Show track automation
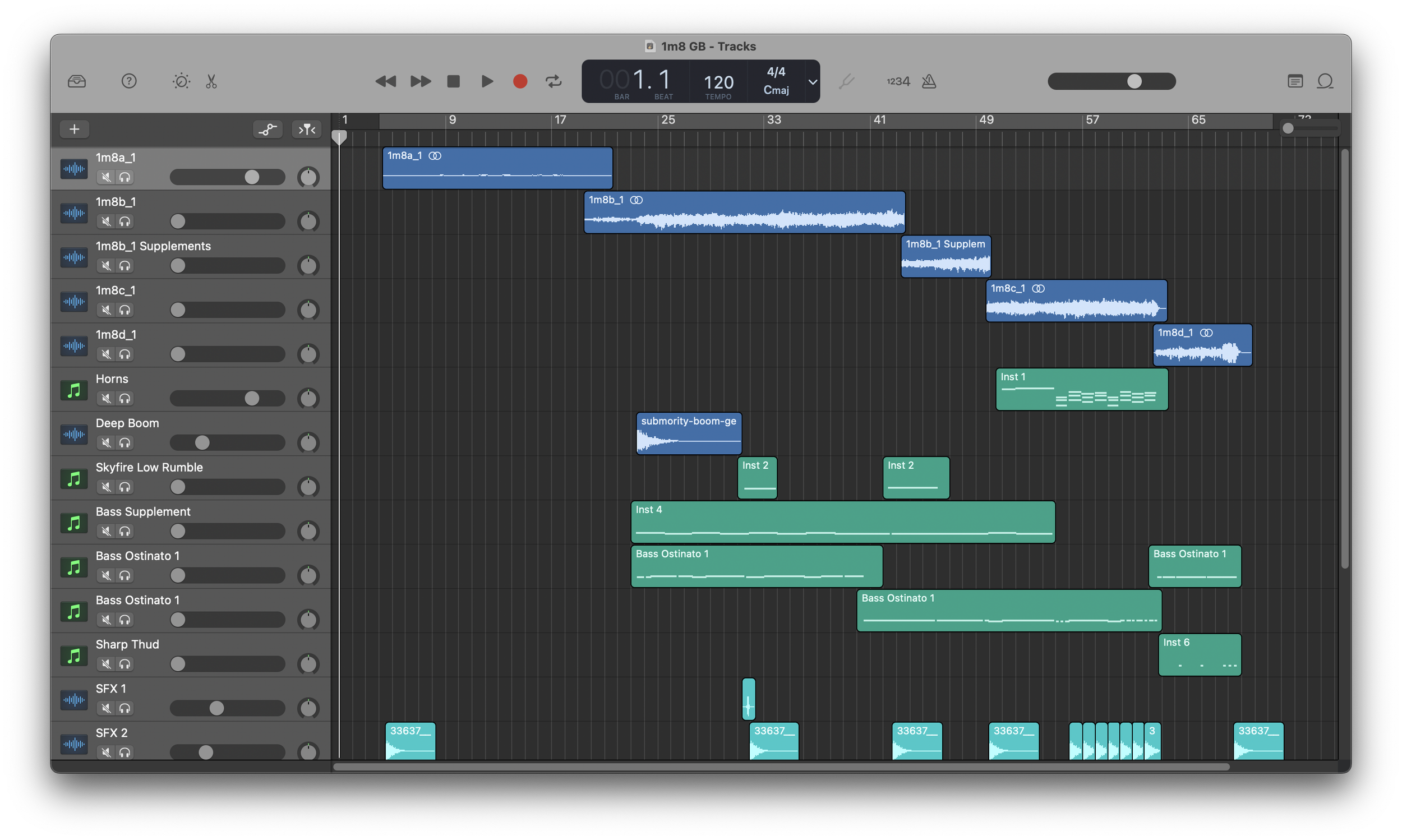Image resolution: width=1402 pixels, height=840 pixels. [x=268, y=130]
